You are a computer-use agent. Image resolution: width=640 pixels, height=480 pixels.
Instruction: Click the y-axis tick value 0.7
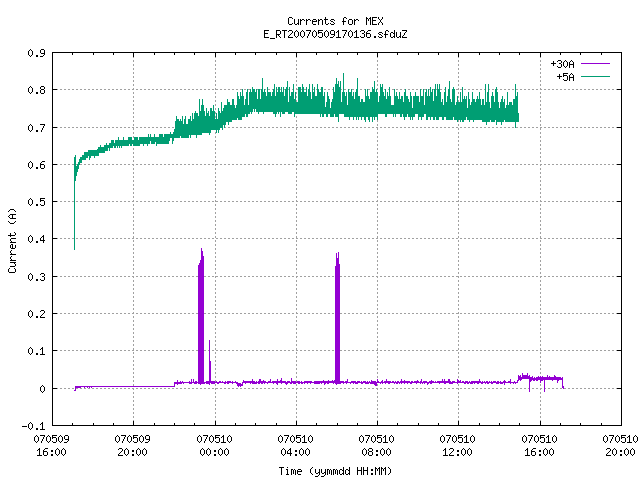click(36, 128)
